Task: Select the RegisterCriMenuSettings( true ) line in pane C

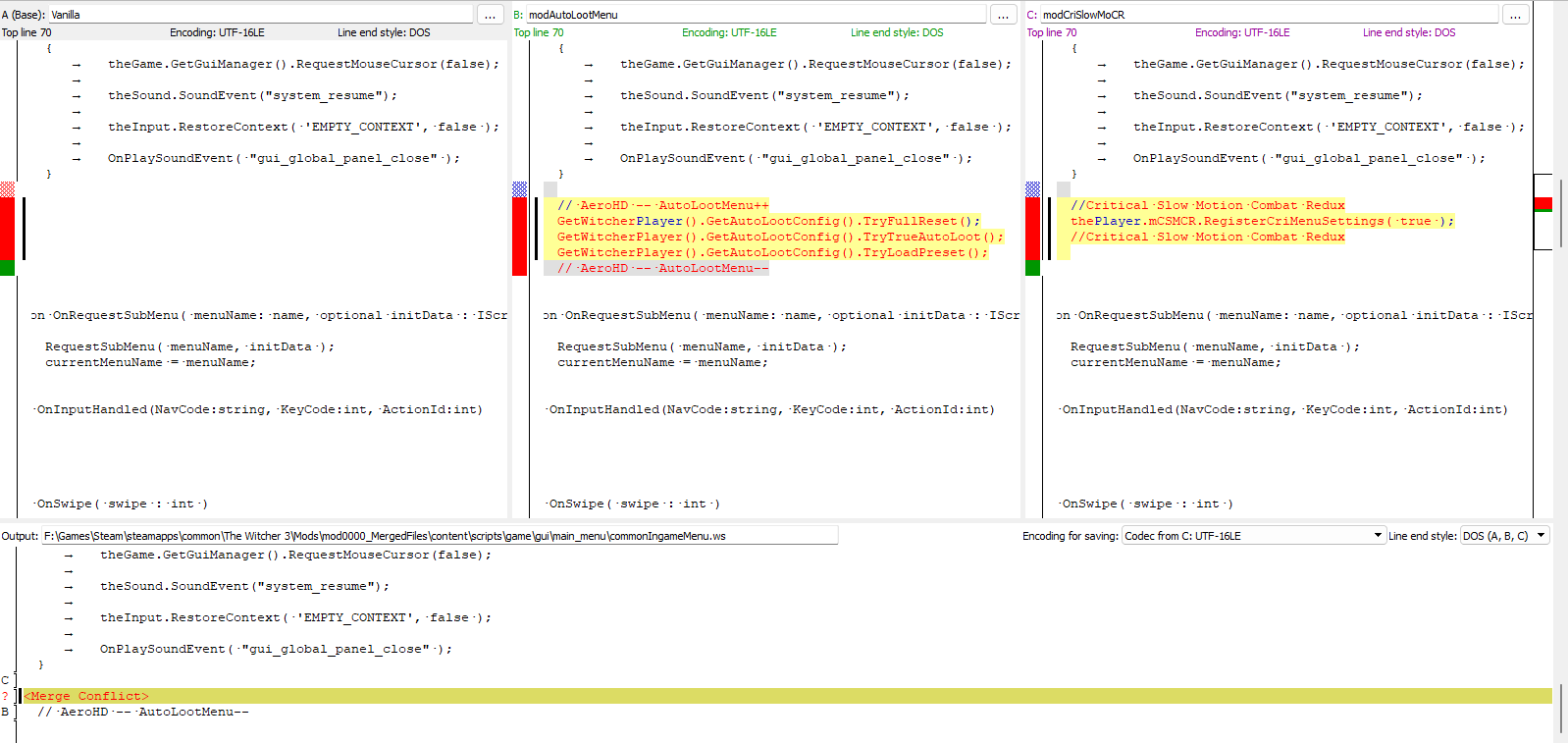Action: click(x=1263, y=221)
